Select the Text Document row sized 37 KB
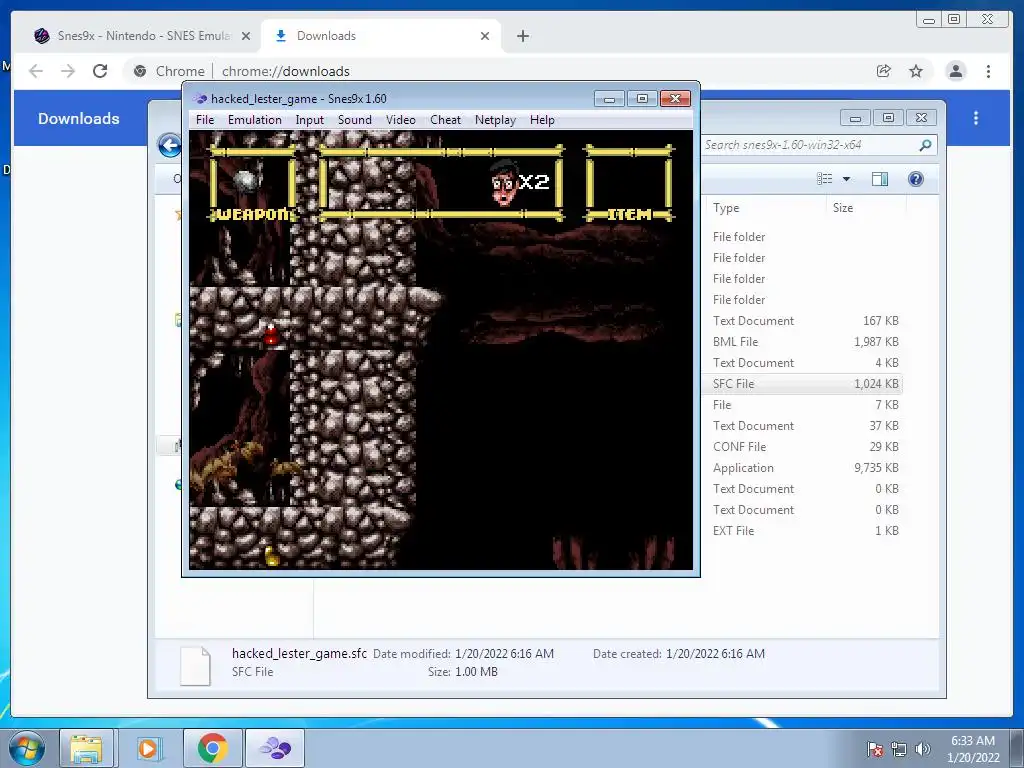 click(803, 426)
